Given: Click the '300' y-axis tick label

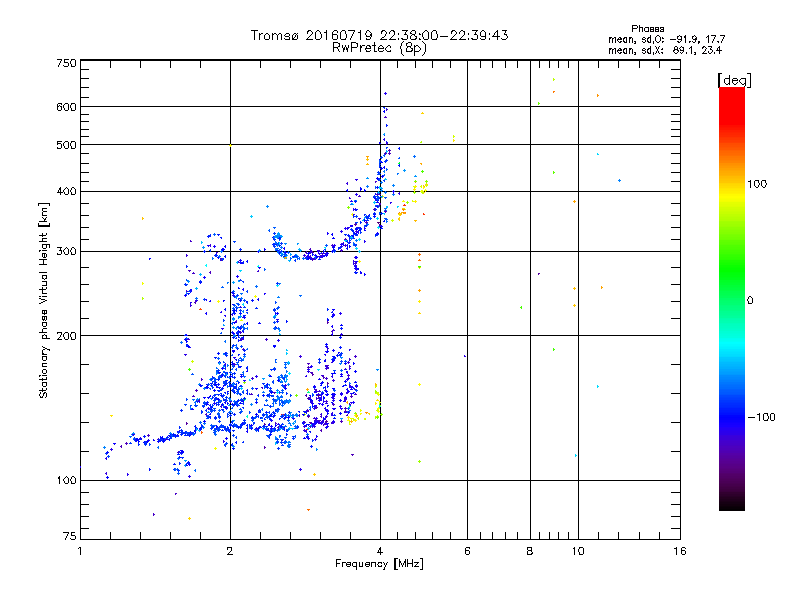Looking at the screenshot, I should pyautogui.click(x=66, y=252).
